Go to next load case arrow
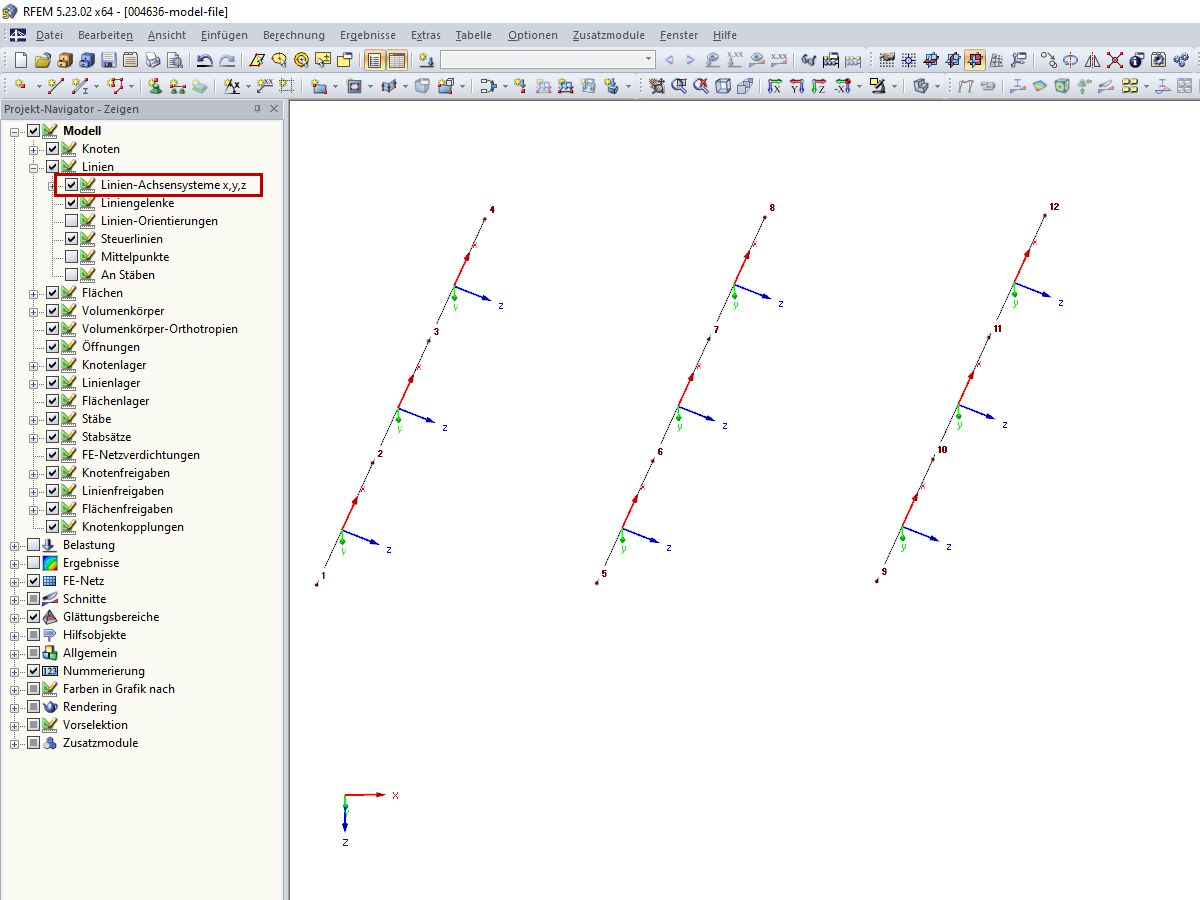The width and height of the screenshot is (1200, 900). click(690, 60)
